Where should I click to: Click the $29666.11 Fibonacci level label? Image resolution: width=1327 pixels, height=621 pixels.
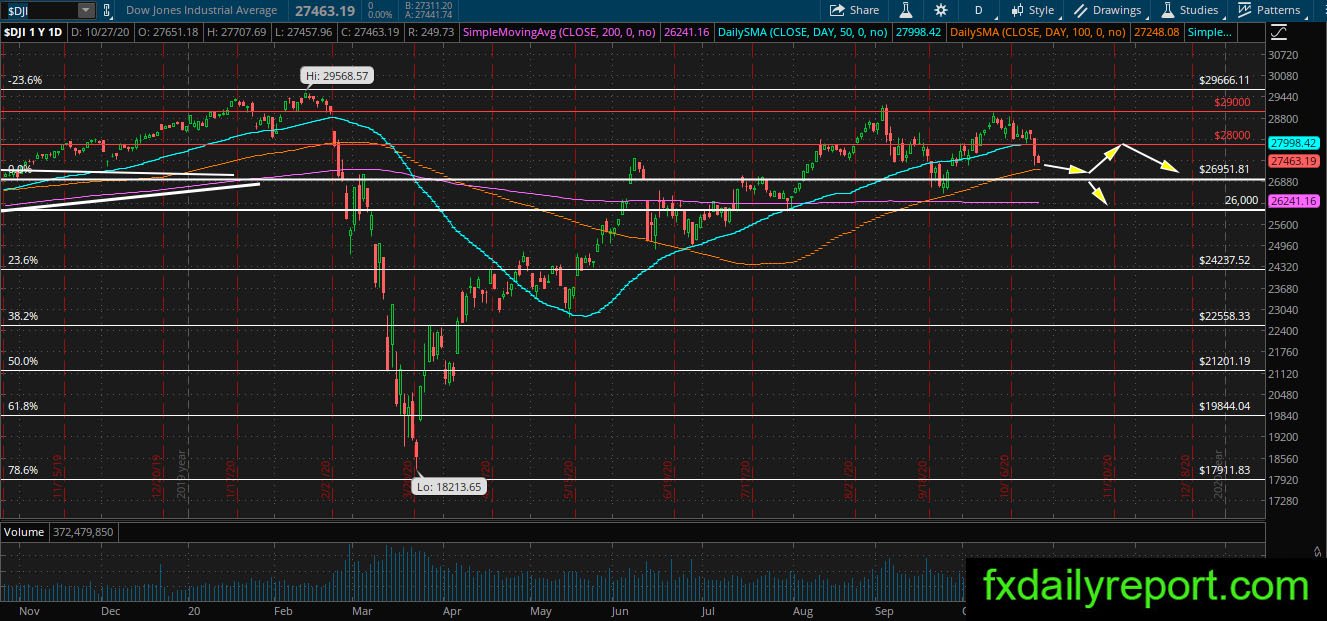coord(1224,79)
